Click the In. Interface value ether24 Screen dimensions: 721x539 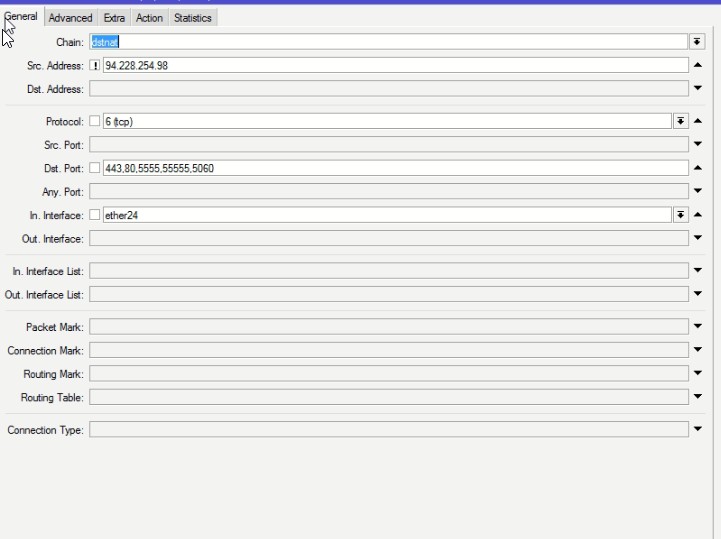click(x=387, y=215)
